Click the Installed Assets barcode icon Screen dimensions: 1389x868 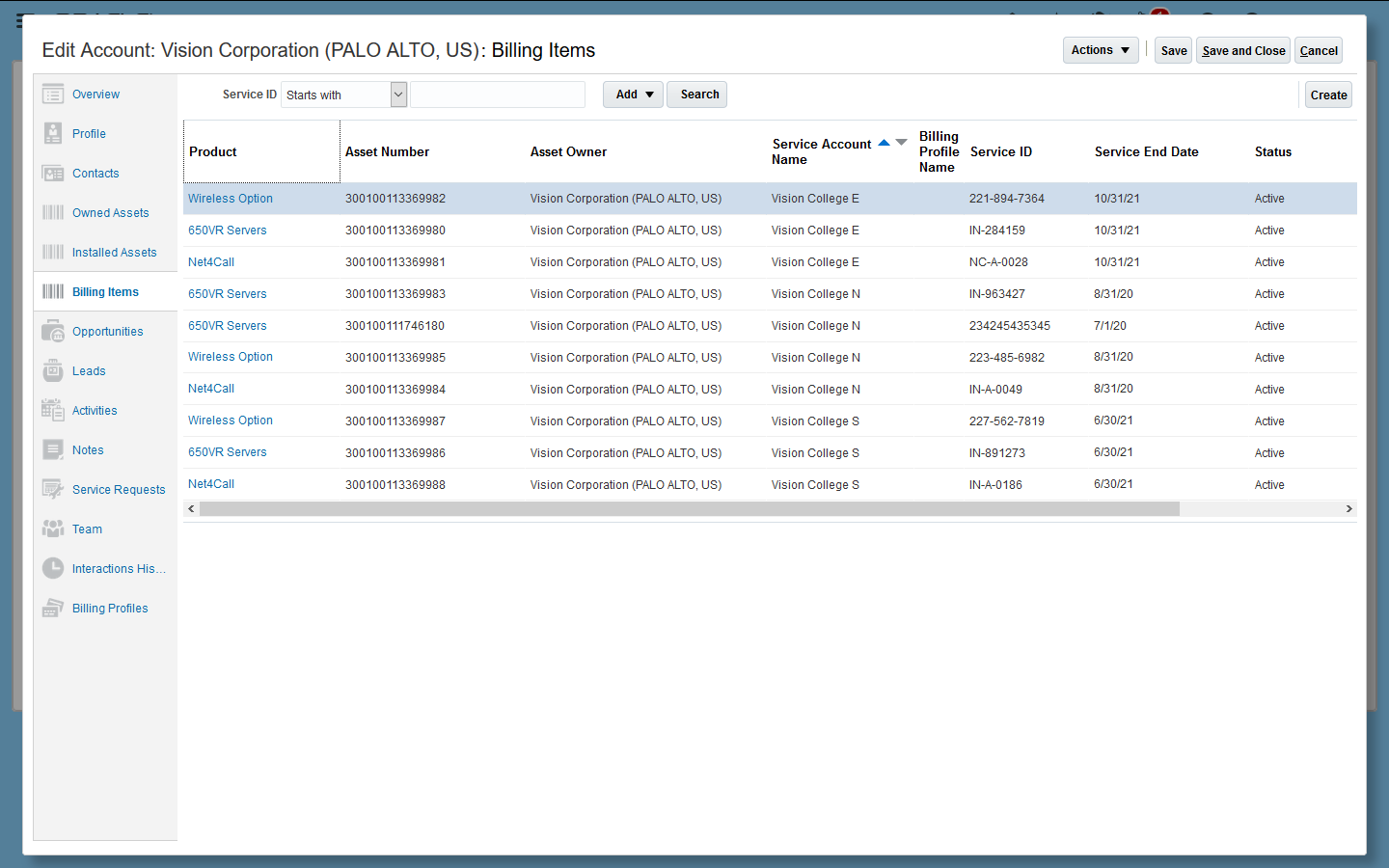[53, 253]
